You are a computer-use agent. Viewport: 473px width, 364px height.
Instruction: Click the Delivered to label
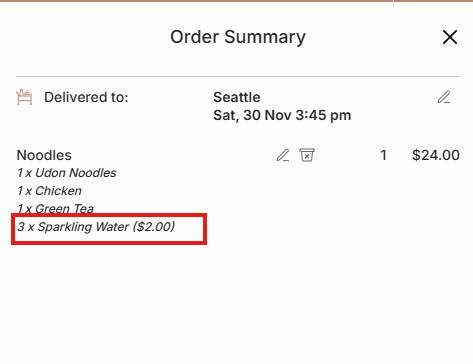[86, 97]
